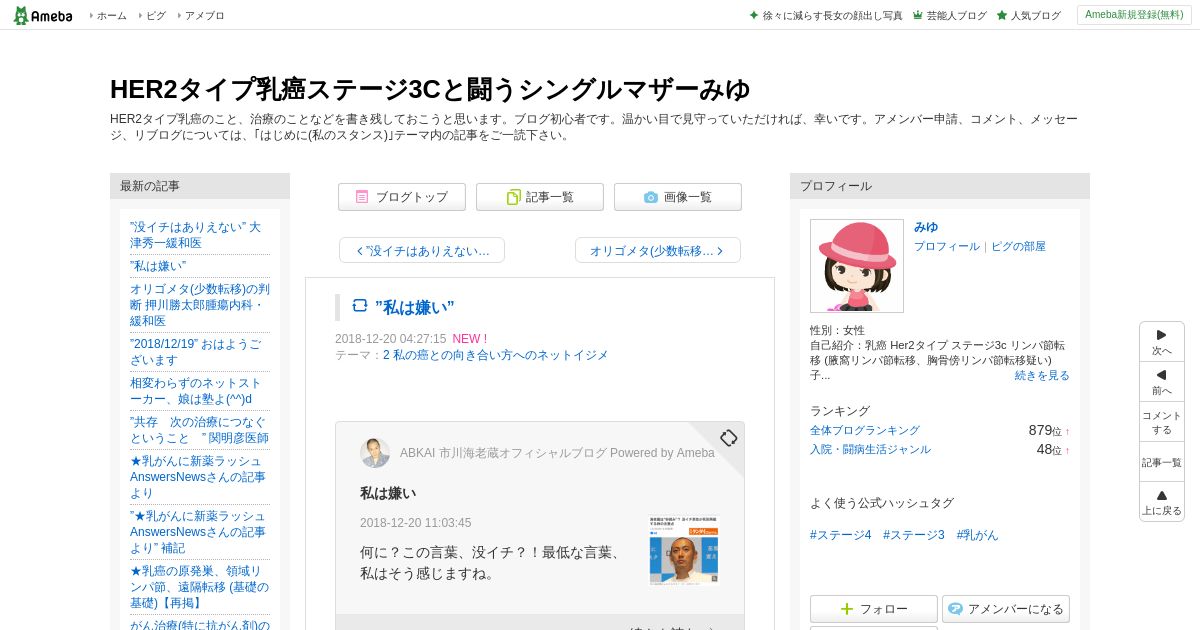Viewport: 1200px width, 630px height.
Task: Click profile avatar image of みゆ
Action: click(x=857, y=266)
